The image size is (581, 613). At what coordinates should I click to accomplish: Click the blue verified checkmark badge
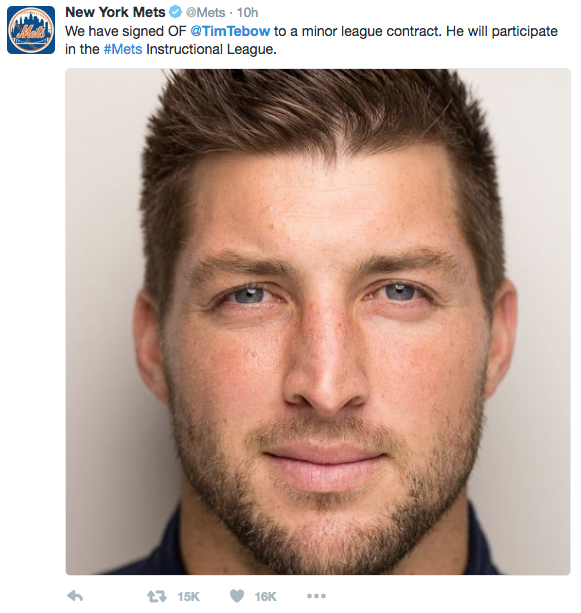point(175,12)
